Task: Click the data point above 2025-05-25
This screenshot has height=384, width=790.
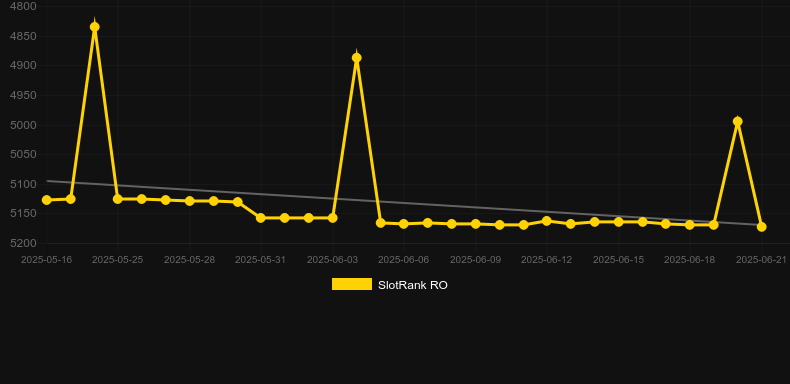Action: pyautogui.click(x=118, y=199)
